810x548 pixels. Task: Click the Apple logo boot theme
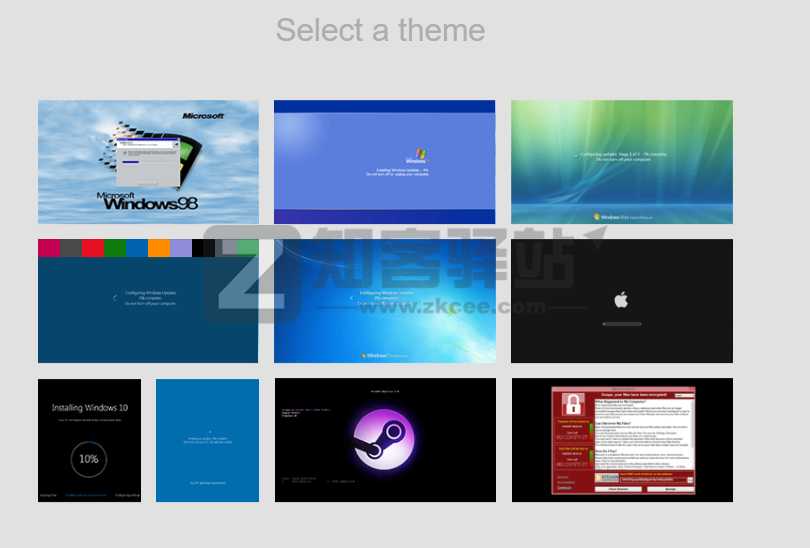(621, 300)
